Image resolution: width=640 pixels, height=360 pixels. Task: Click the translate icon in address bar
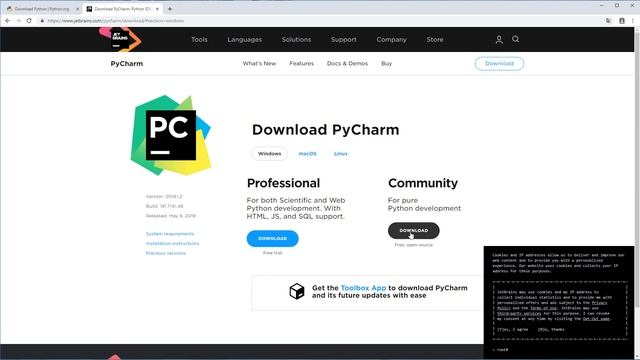pyautogui.click(x=609, y=20)
